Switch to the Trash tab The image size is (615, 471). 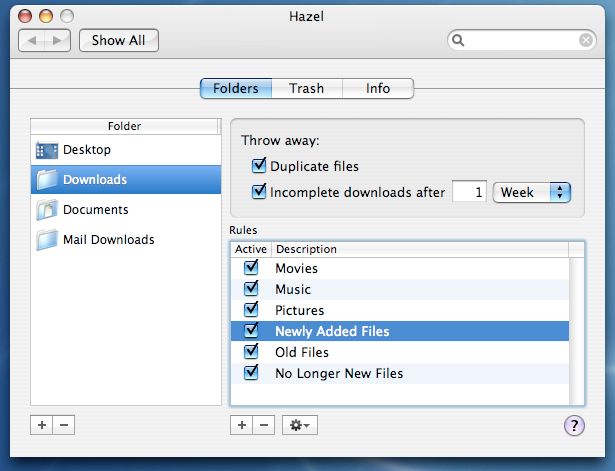tap(307, 88)
